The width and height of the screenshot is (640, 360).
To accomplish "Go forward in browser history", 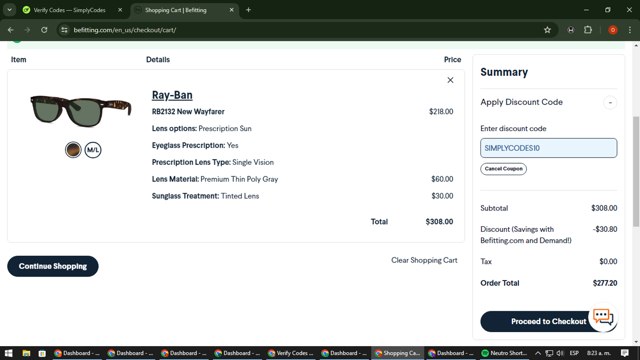I will tap(27, 30).
